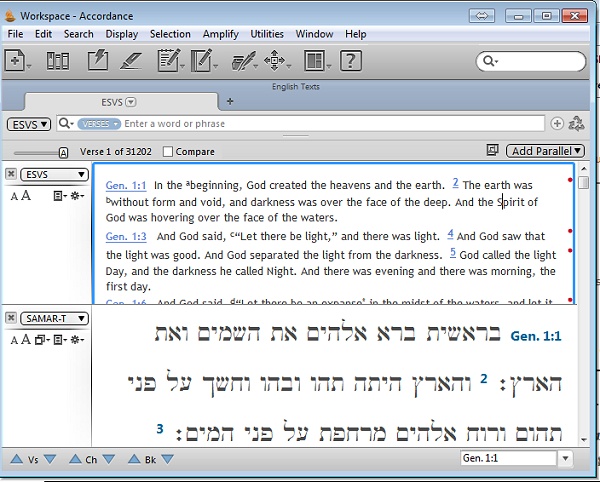Image resolution: width=600 pixels, height=482 pixels.
Task: Open the Edit menu
Action: [43, 34]
